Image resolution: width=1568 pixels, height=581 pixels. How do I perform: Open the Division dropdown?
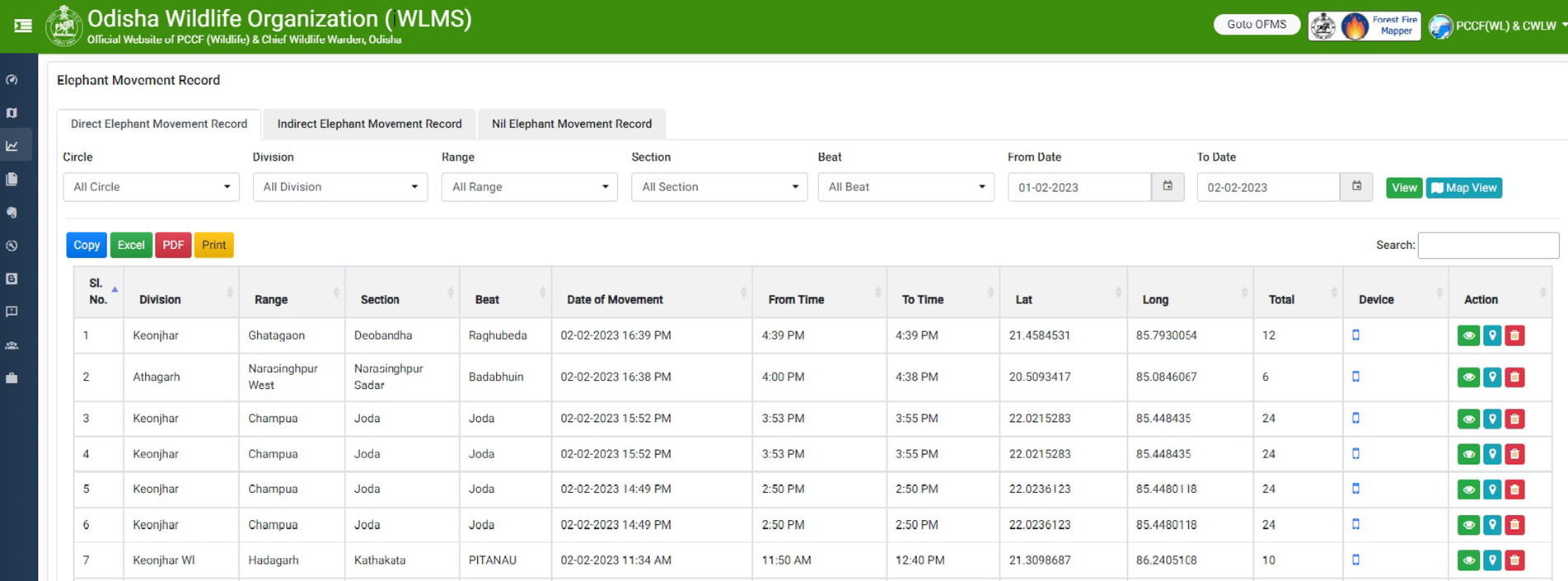340,187
